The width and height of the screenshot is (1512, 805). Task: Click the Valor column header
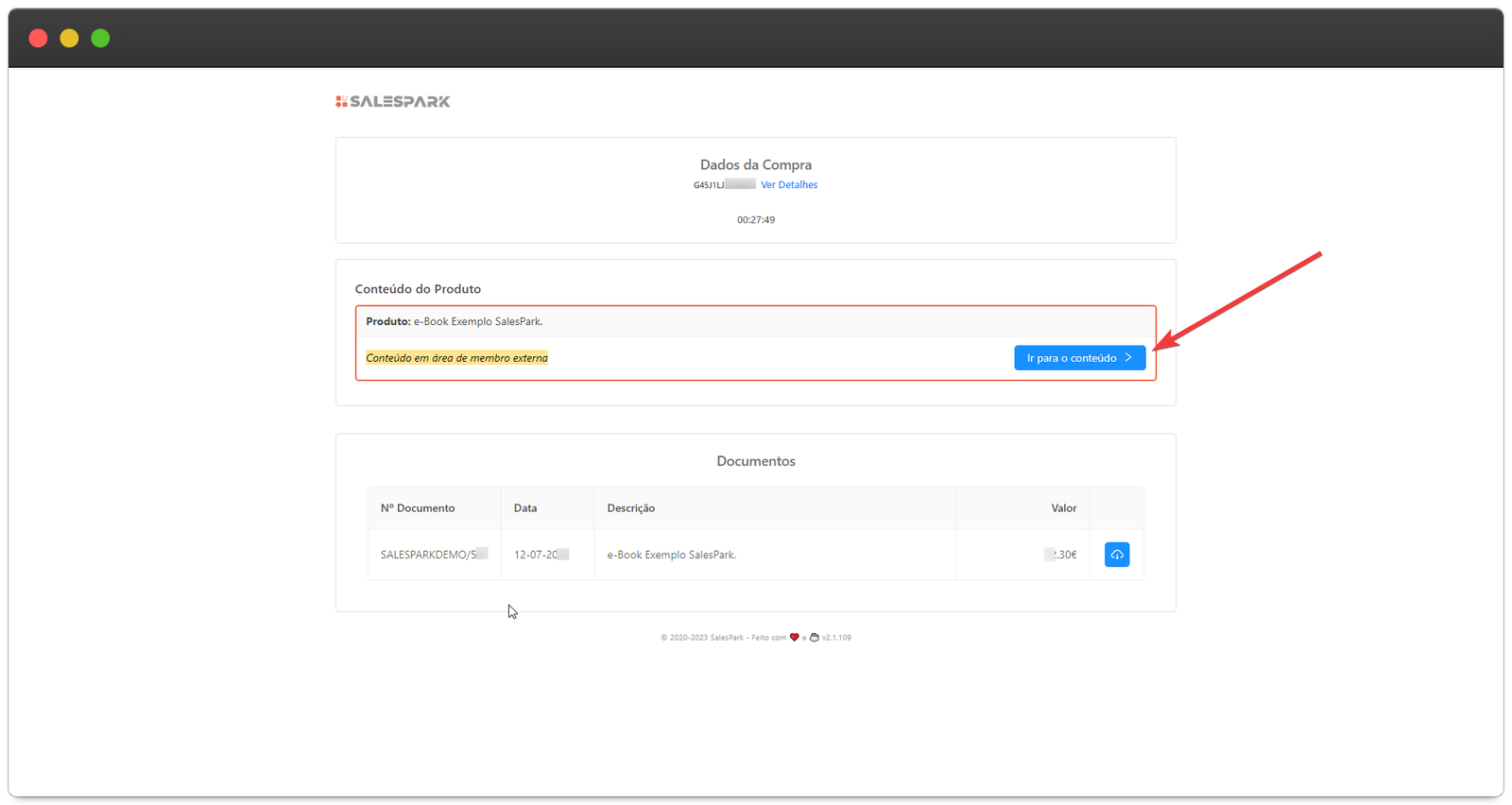(1063, 508)
